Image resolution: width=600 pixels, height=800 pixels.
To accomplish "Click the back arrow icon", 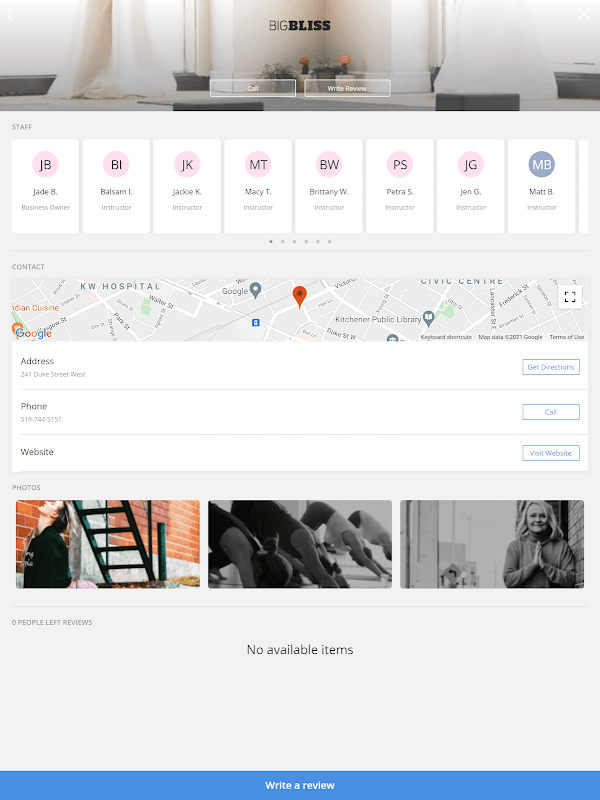I will point(10,15).
